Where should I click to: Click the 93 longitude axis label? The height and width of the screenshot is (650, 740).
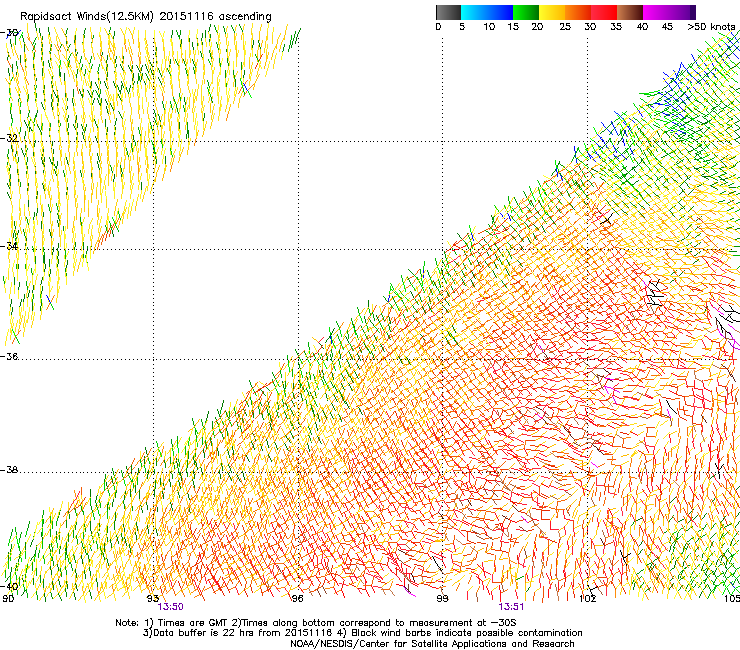(x=153, y=599)
